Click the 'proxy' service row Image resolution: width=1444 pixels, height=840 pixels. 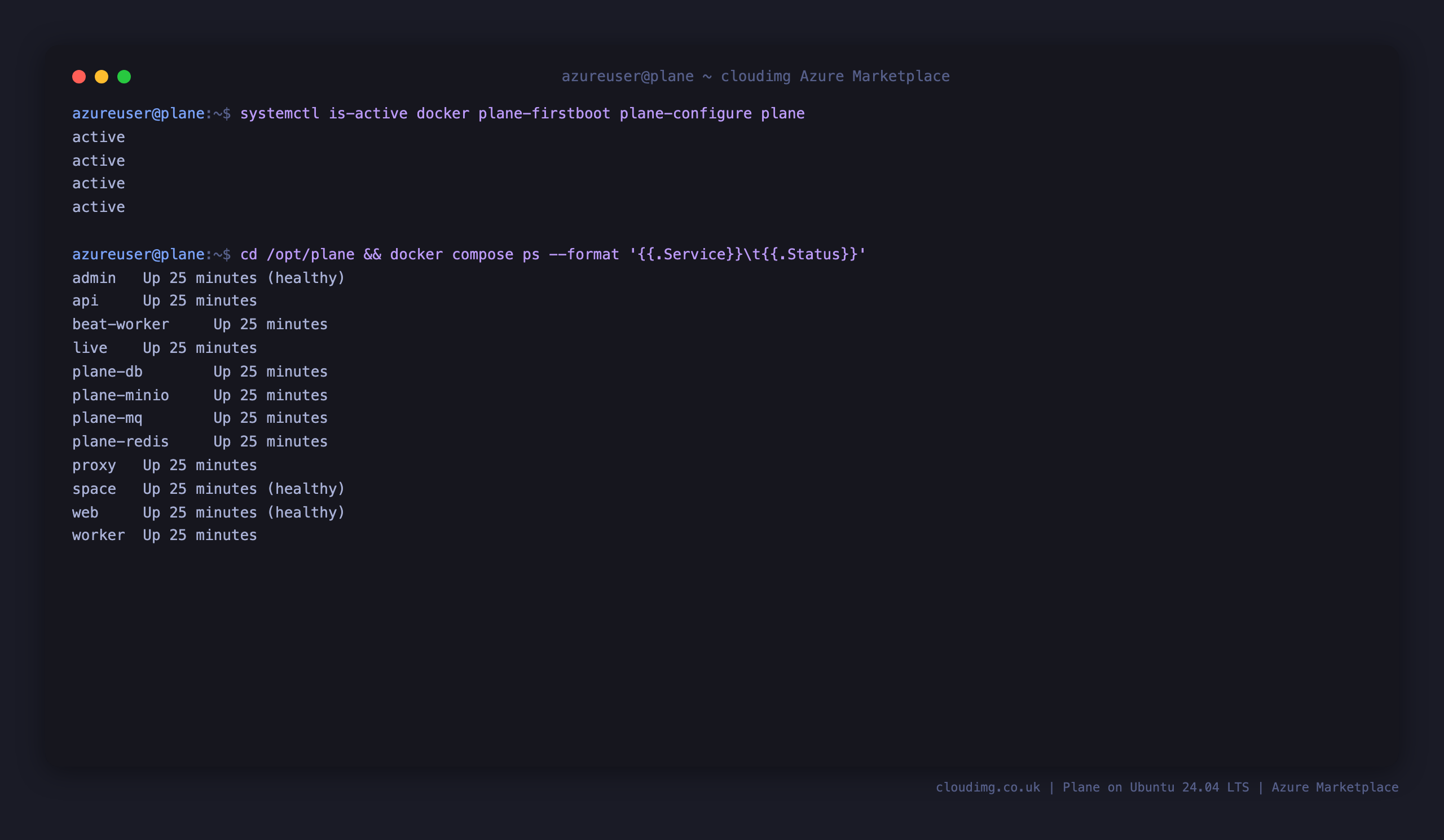[165, 465]
